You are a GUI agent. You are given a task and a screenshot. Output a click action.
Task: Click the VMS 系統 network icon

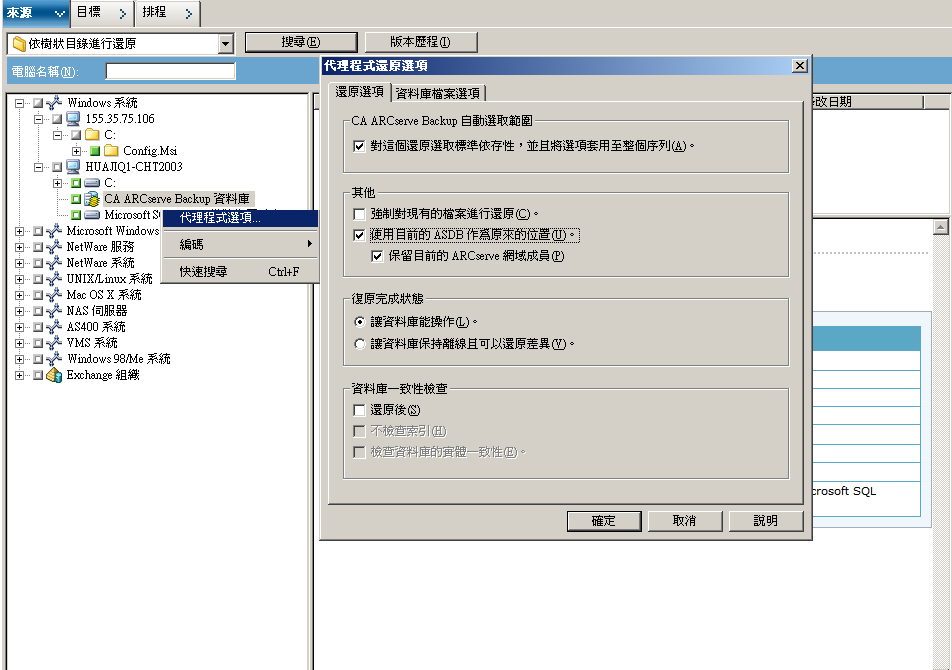tap(54, 342)
